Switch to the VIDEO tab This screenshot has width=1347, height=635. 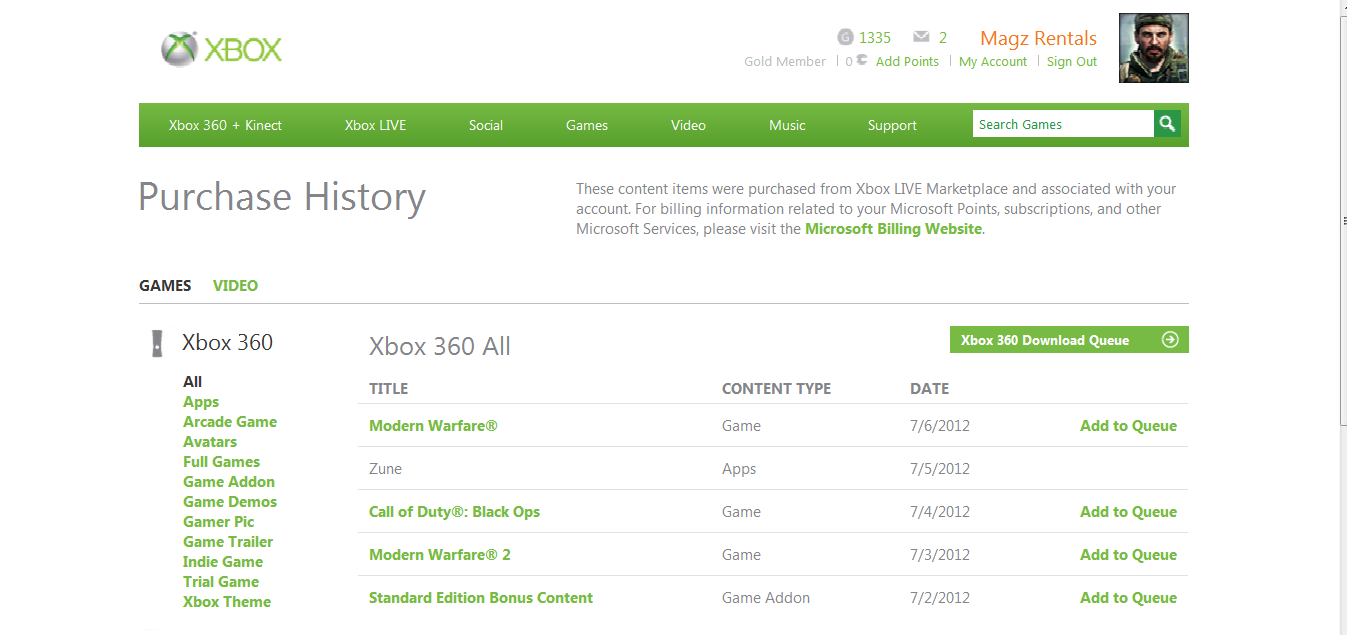(x=235, y=286)
